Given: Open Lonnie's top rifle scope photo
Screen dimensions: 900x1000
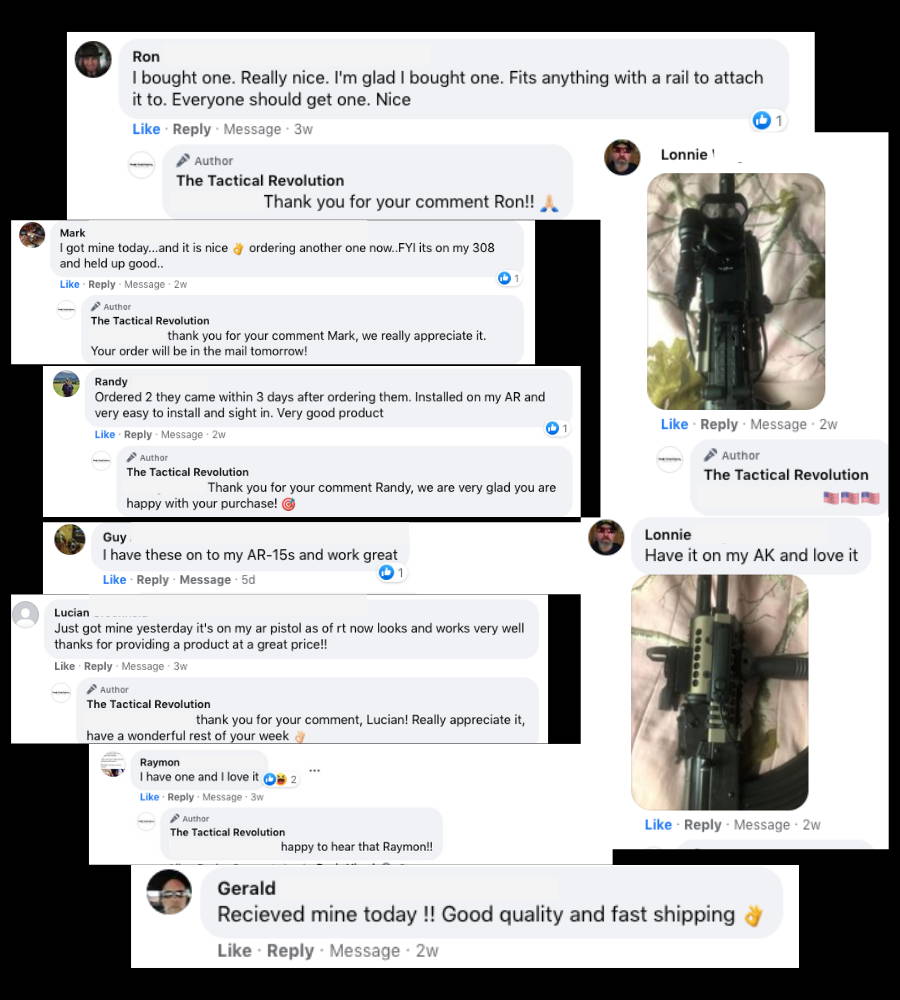Looking at the screenshot, I should click(x=736, y=291).
